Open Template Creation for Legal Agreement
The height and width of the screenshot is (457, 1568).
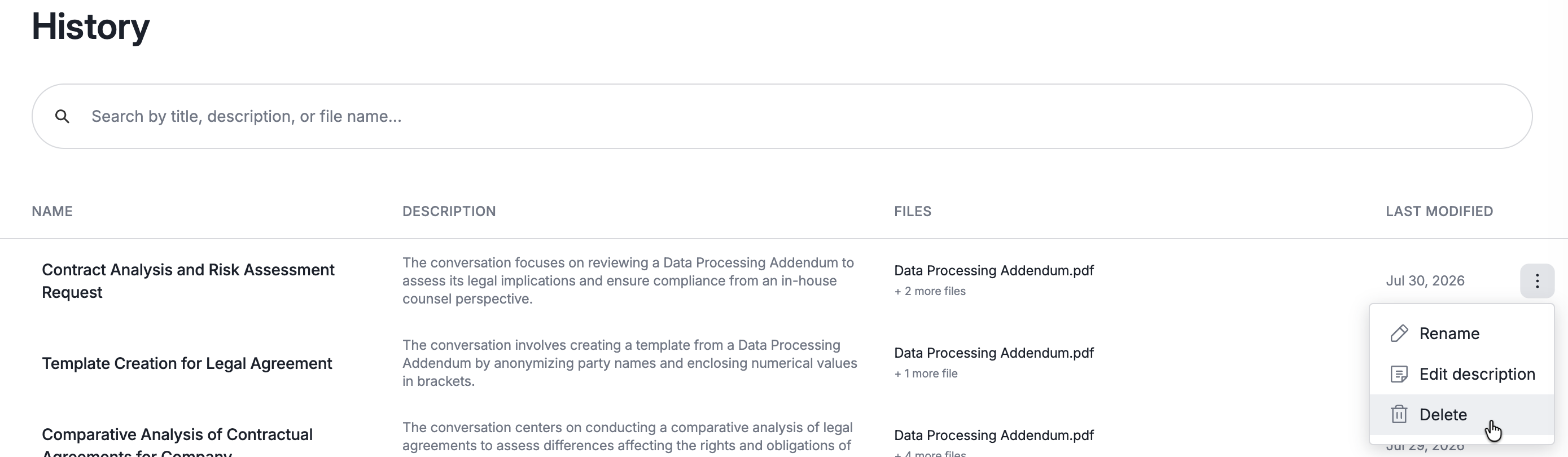point(187,363)
